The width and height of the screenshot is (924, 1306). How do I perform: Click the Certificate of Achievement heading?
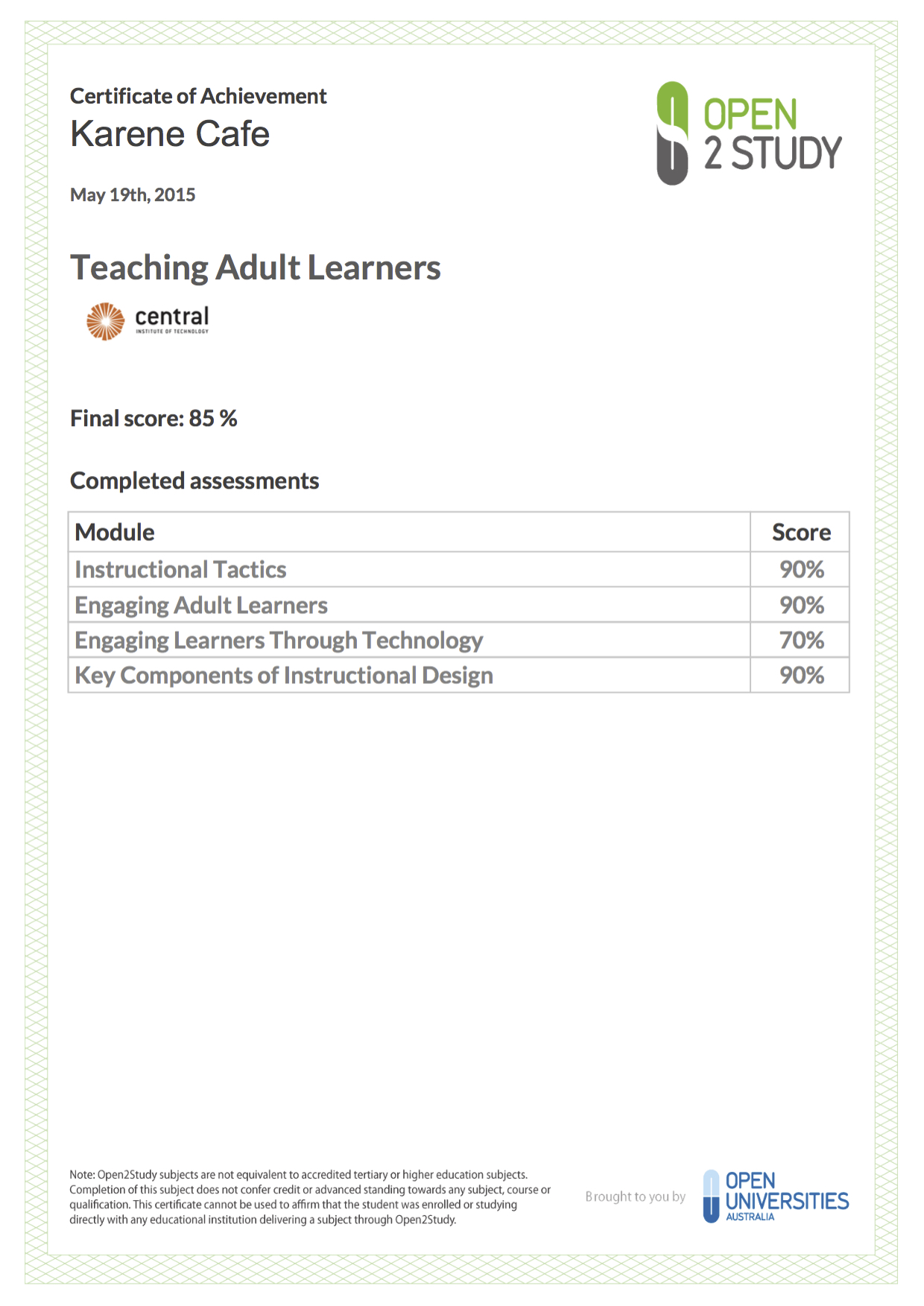(x=198, y=96)
